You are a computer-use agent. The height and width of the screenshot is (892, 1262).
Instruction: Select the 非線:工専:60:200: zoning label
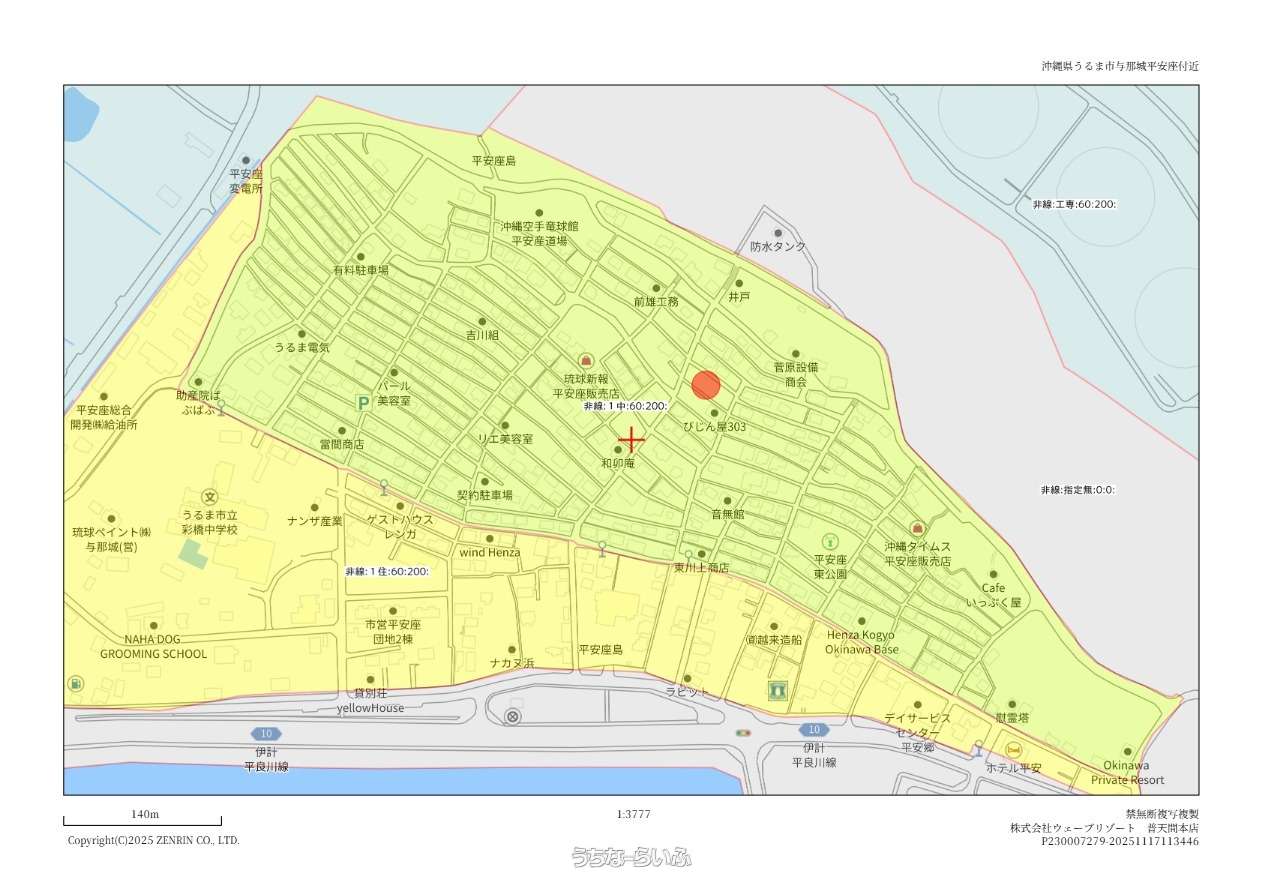[x=1074, y=204]
